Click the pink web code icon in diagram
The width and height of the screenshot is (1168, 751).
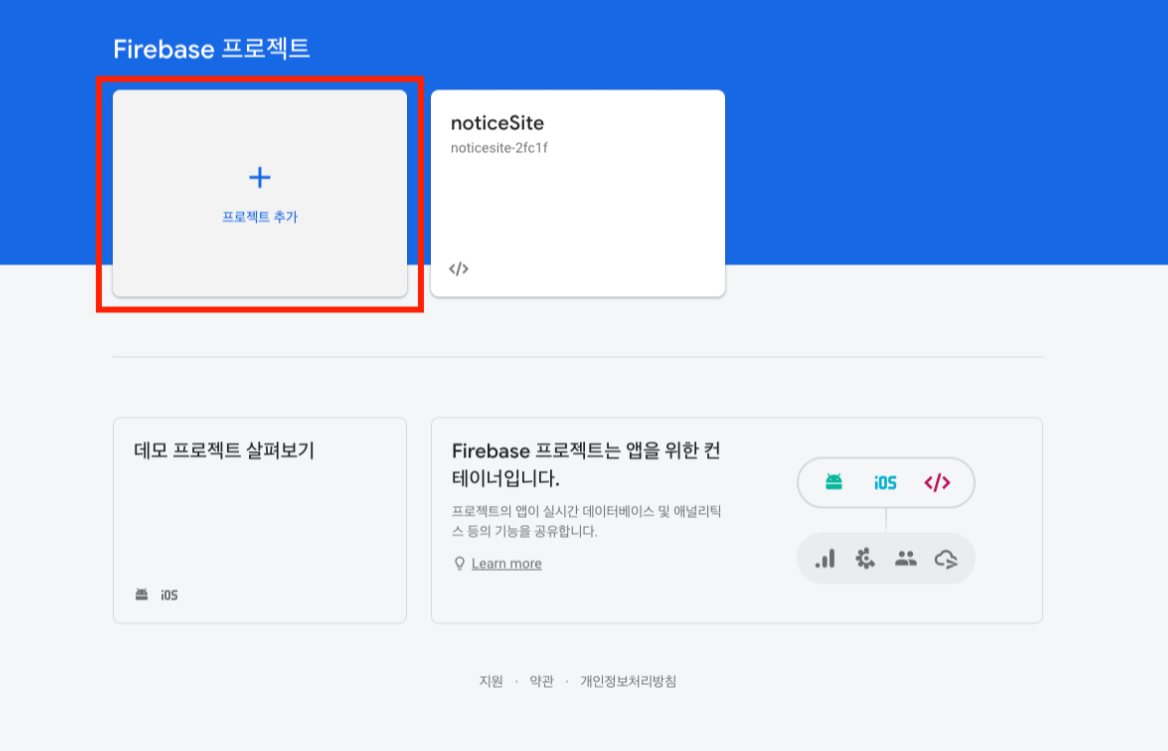click(x=937, y=483)
